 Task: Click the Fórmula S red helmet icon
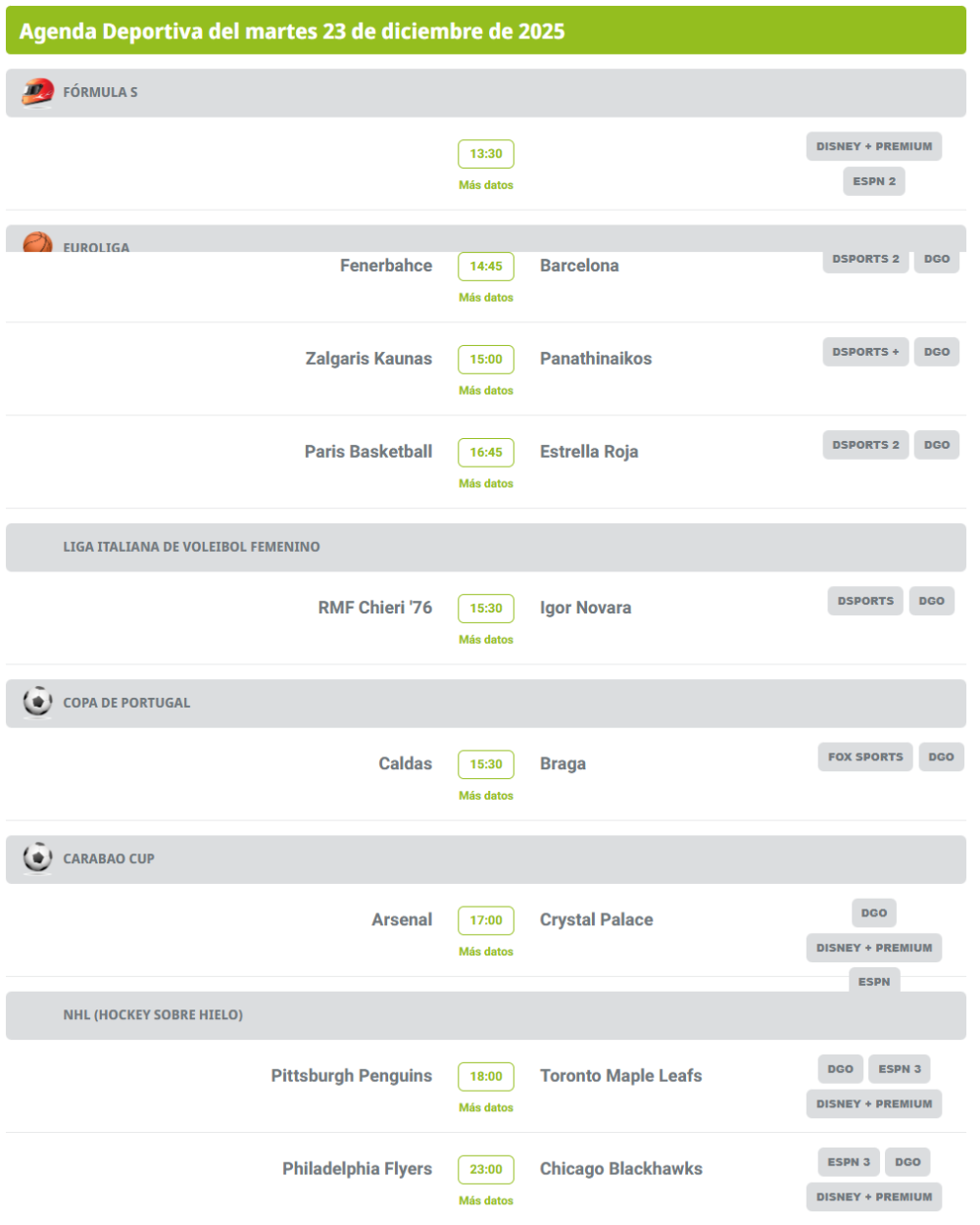pos(37,92)
